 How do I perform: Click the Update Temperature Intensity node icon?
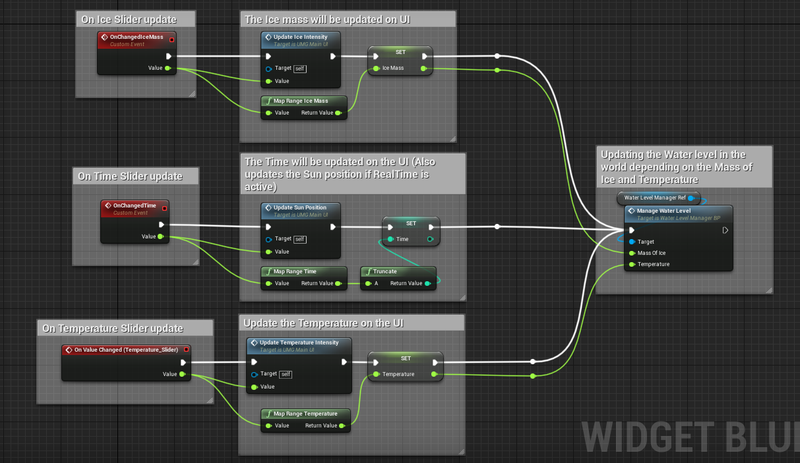(x=253, y=343)
